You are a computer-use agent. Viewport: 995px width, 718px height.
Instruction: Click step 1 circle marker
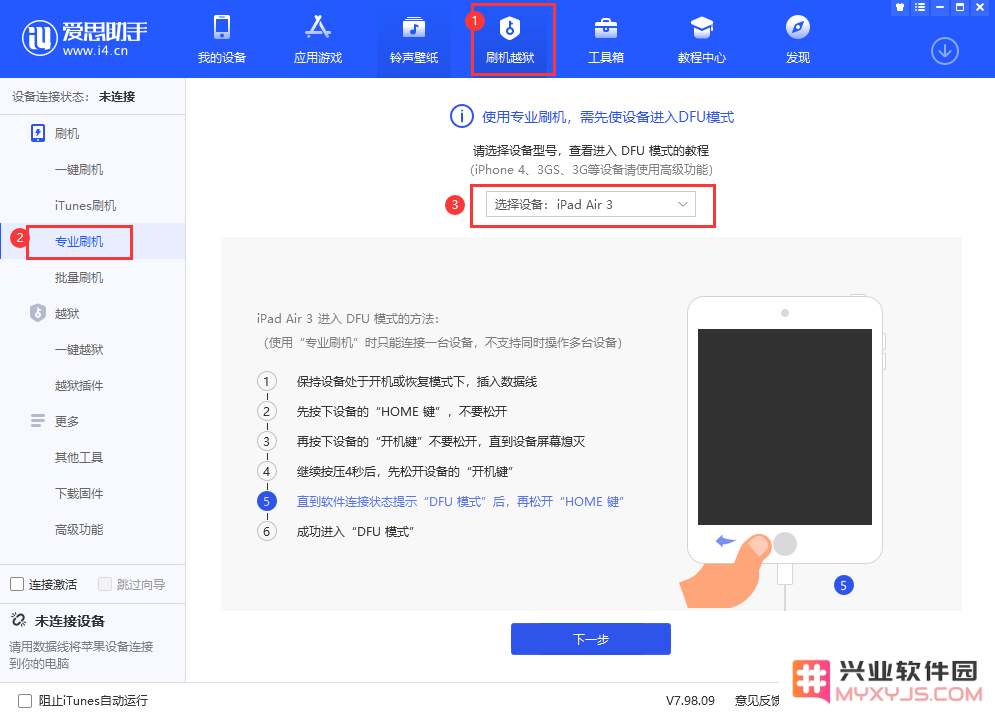click(x=267, y=382)
